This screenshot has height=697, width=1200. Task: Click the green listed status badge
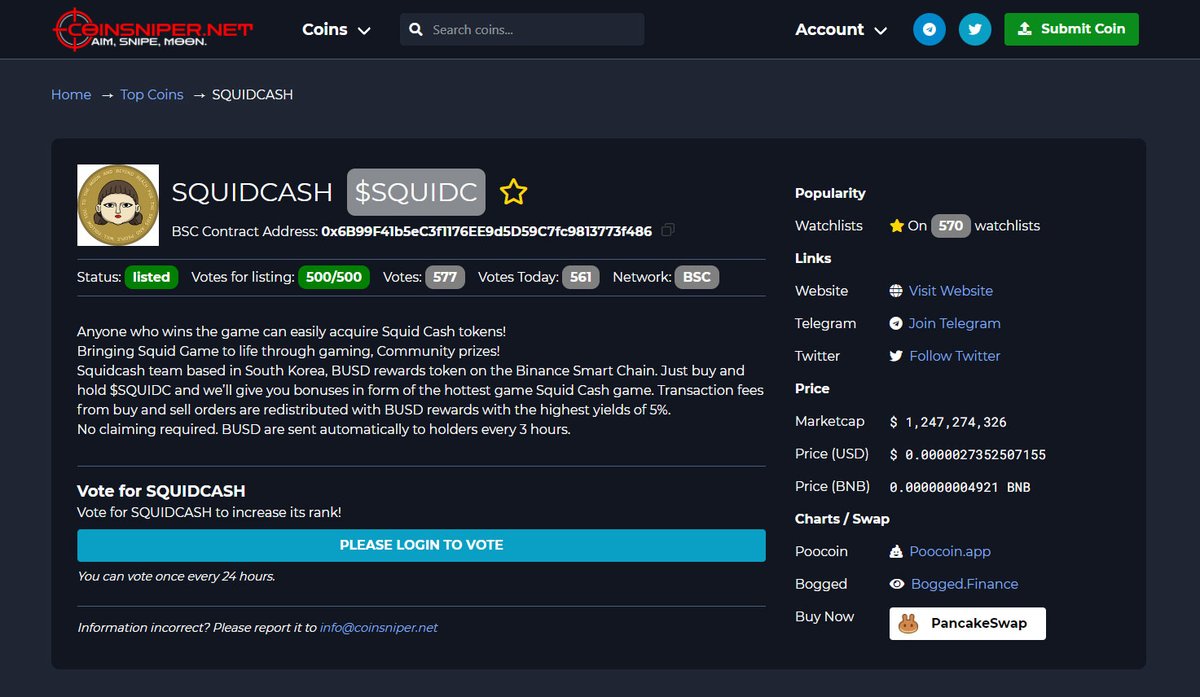(x=151, y=277)
